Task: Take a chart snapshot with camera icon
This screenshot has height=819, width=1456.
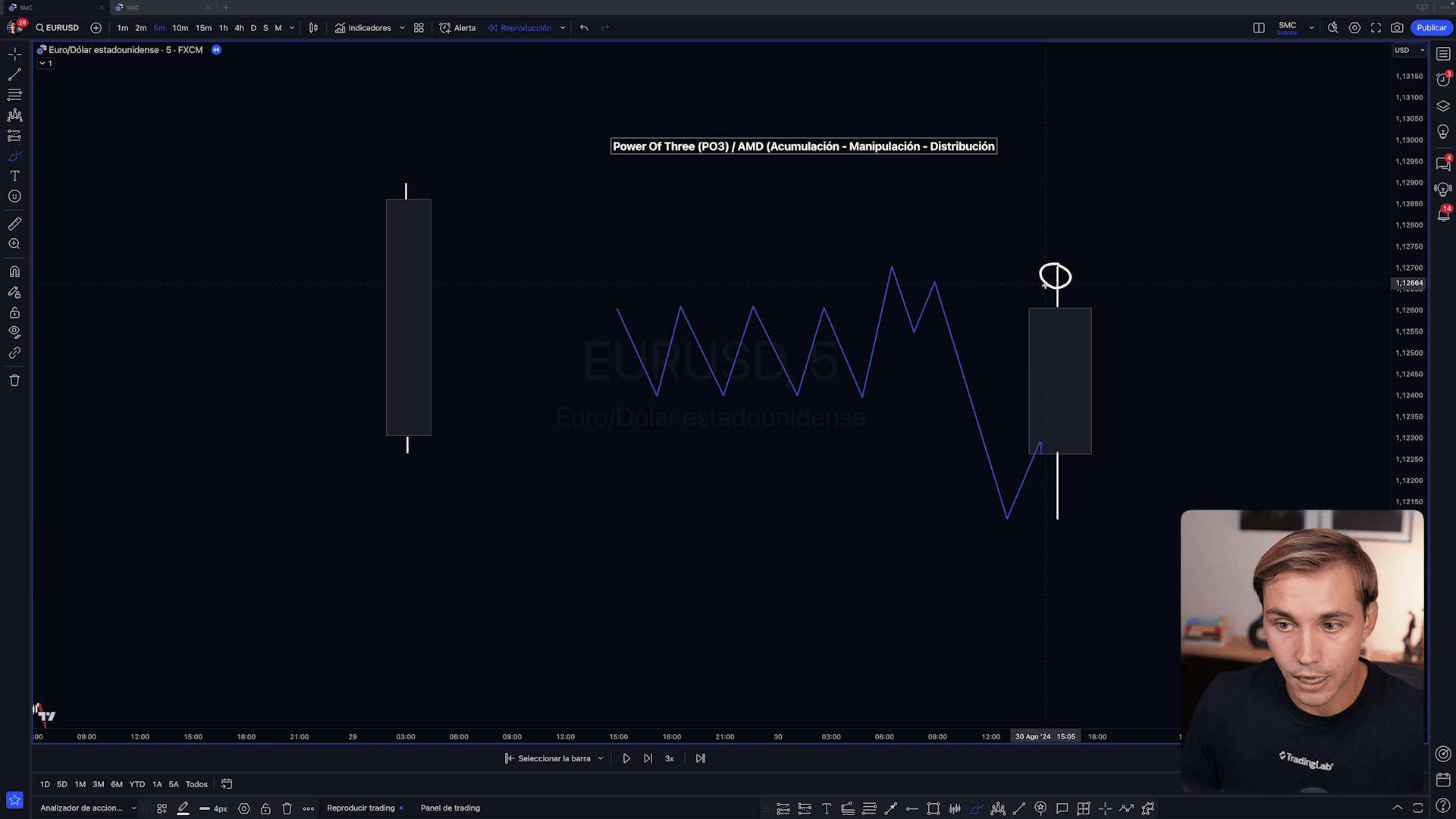Action: pos(1397,28)
